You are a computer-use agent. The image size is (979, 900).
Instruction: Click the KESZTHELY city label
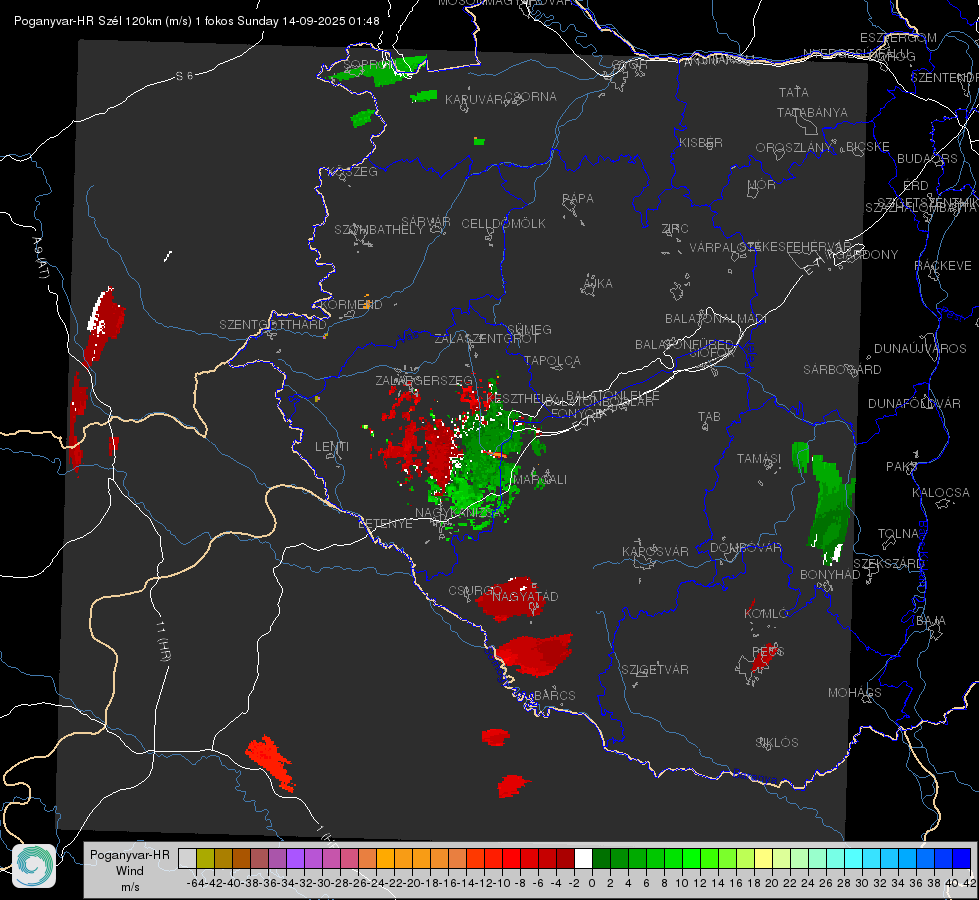(519, 398)
